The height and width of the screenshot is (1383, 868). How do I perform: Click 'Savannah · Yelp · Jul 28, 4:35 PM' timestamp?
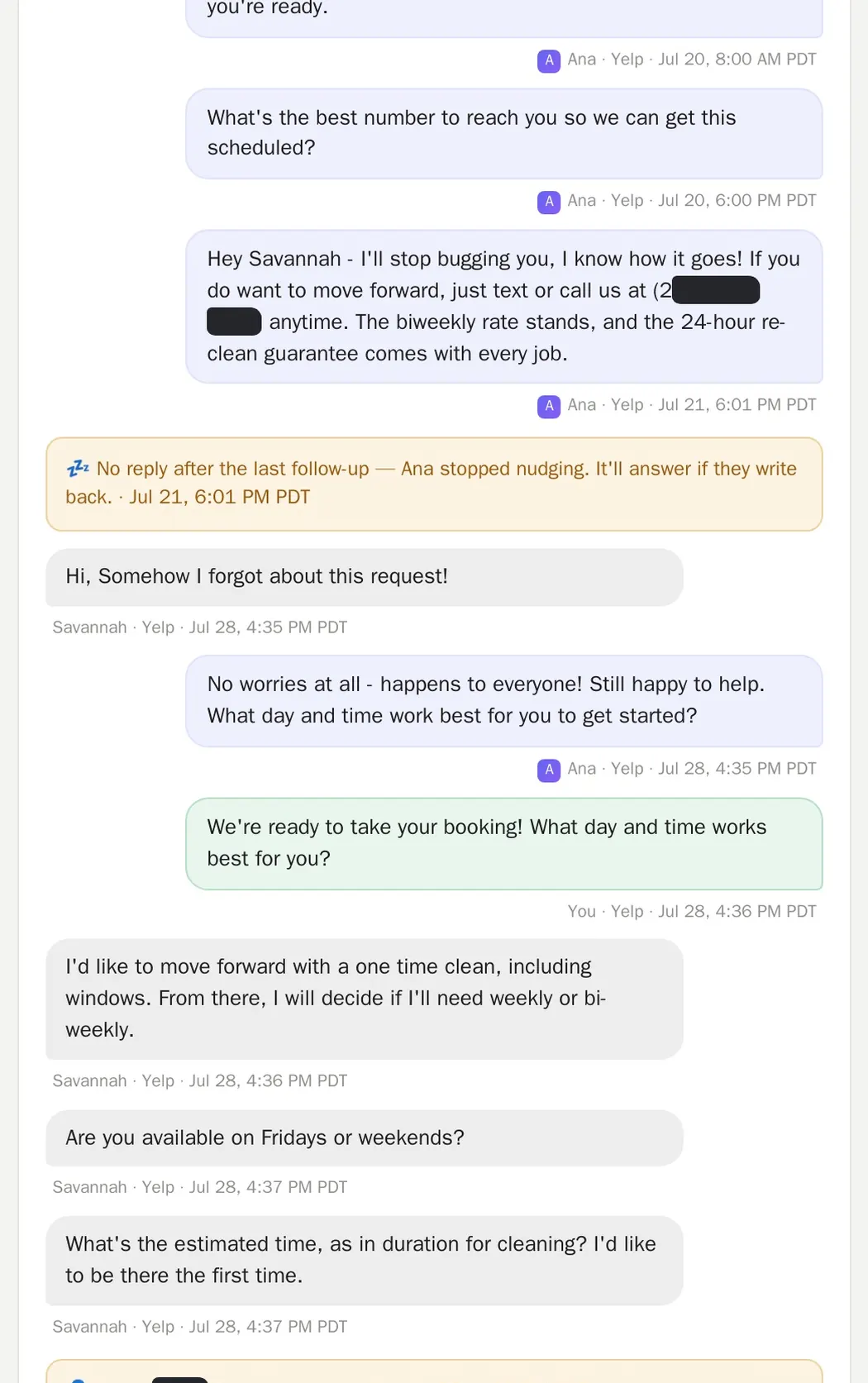click(x=200, y=627)
